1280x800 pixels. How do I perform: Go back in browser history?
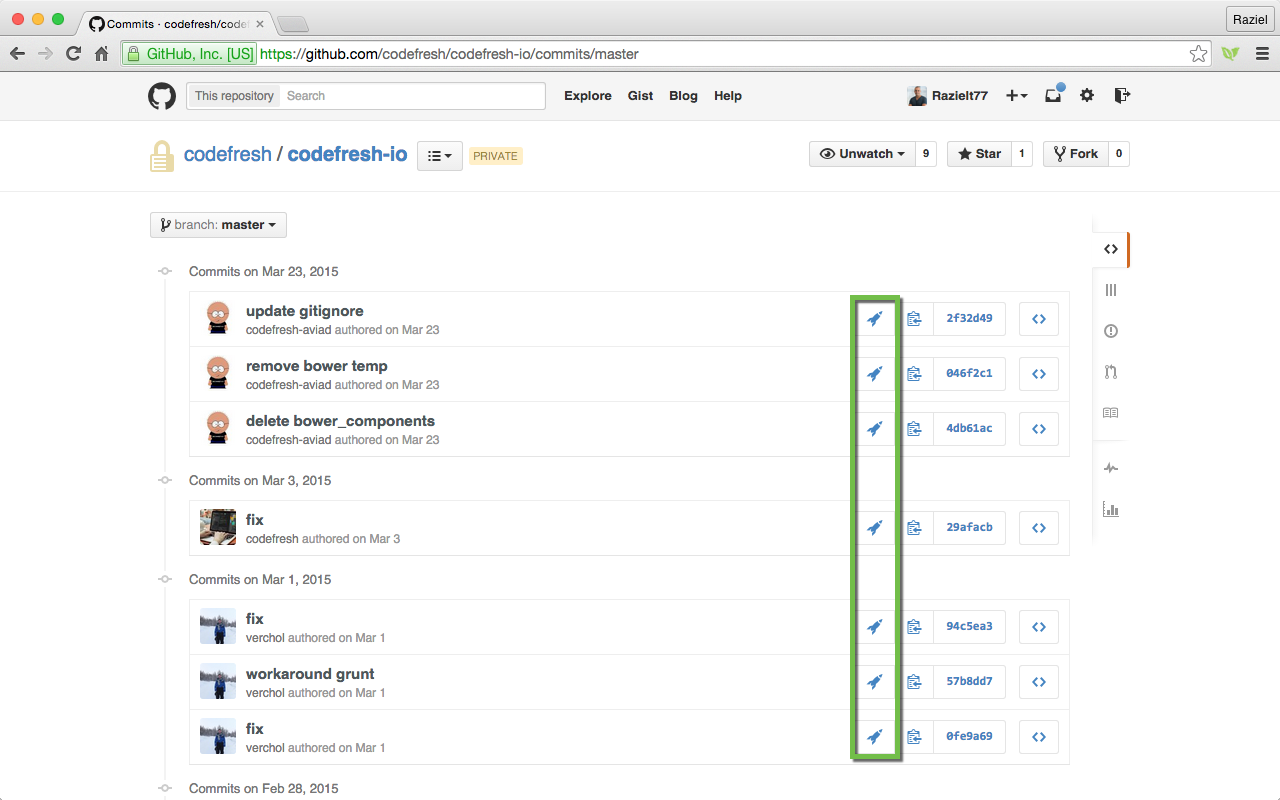tap(17, 54)
